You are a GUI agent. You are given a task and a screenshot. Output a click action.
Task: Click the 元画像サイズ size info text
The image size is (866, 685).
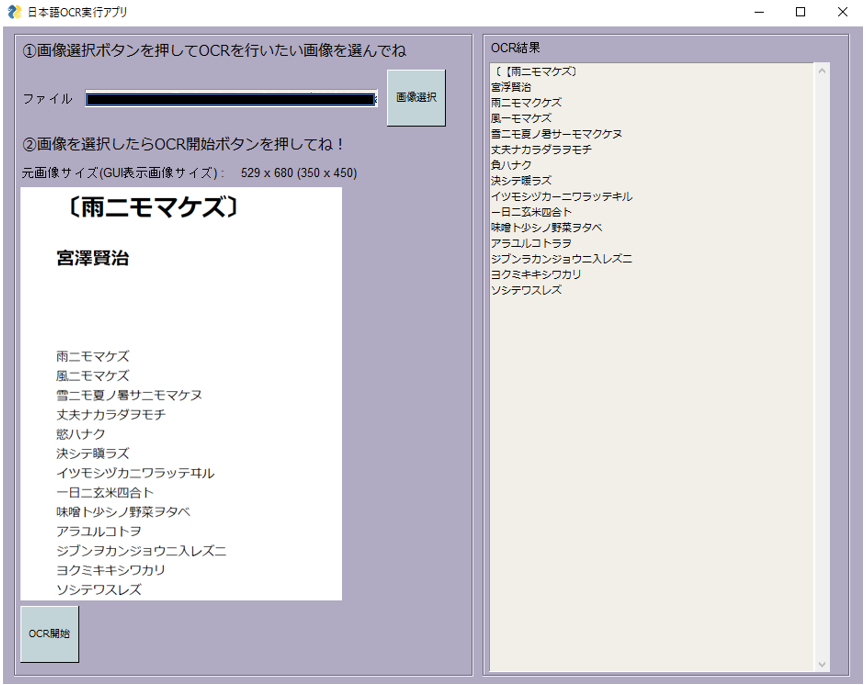pos(189,173)
